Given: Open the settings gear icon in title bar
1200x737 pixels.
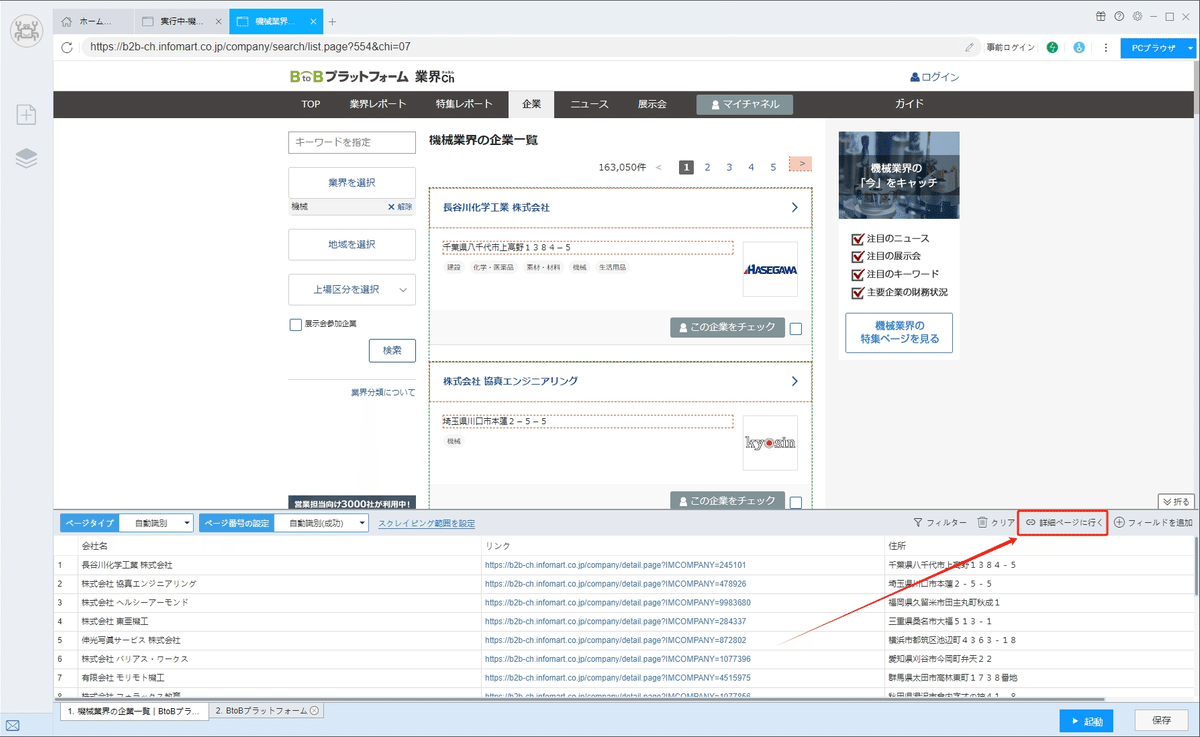Looking at the screenshot, I should tap(1137, 17).
